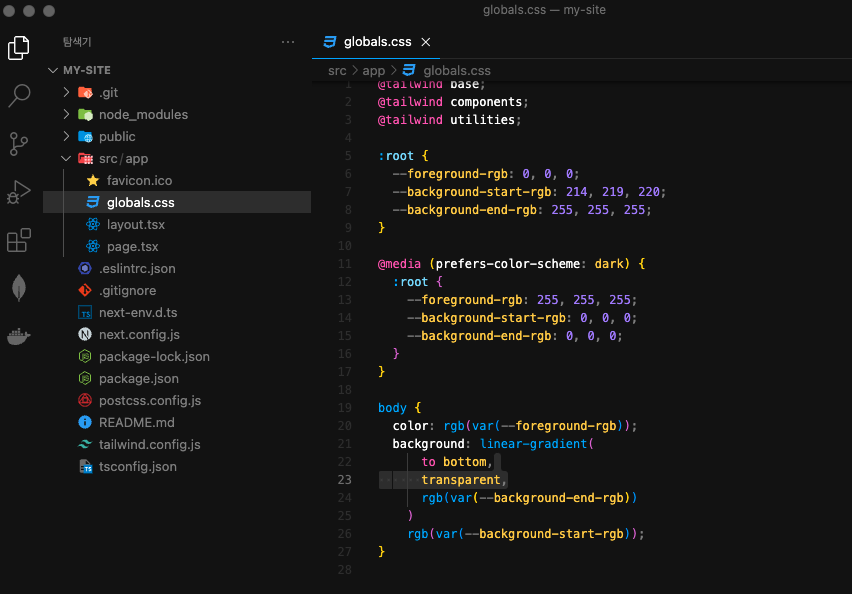
Task: Place cursor on 'transparent,' in line 23
Action: click(464, 480)
